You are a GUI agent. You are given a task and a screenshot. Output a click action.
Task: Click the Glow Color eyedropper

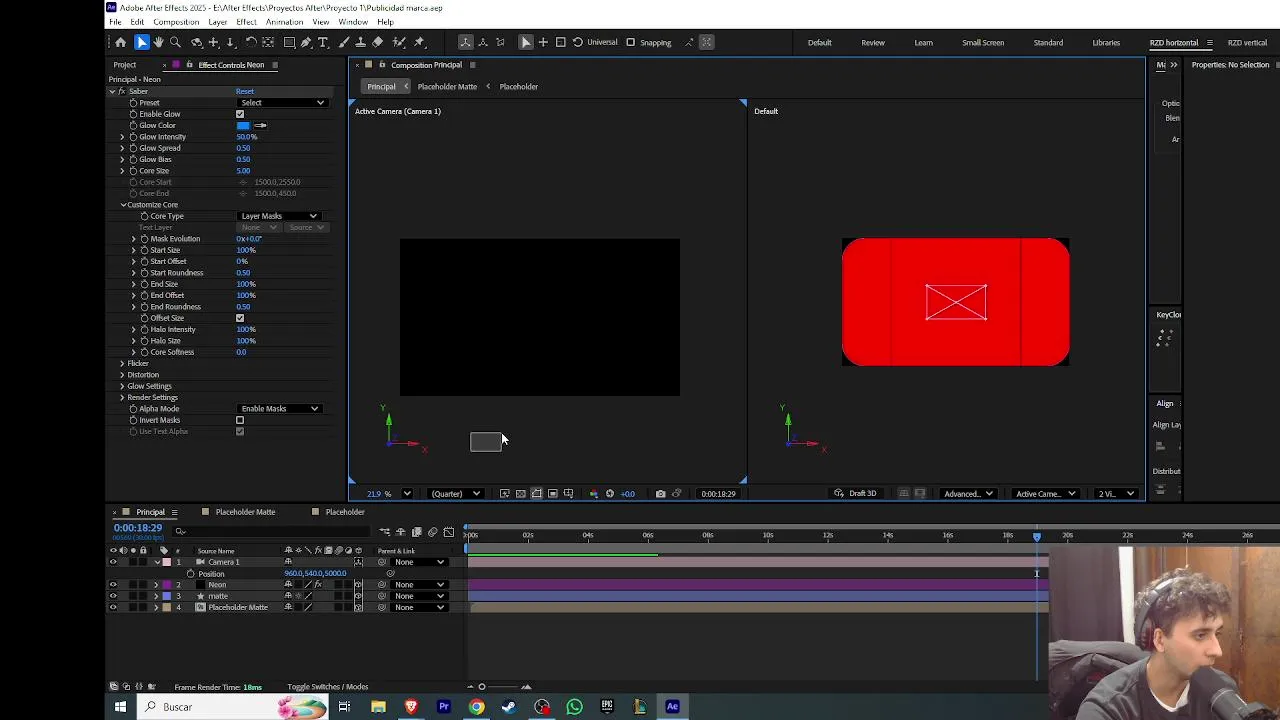pyautogui.click(x=261, y=126)
